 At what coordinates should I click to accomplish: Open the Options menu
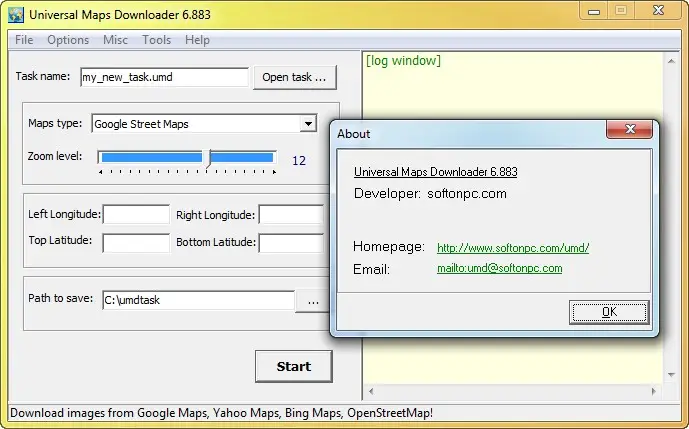coord(68,40)
